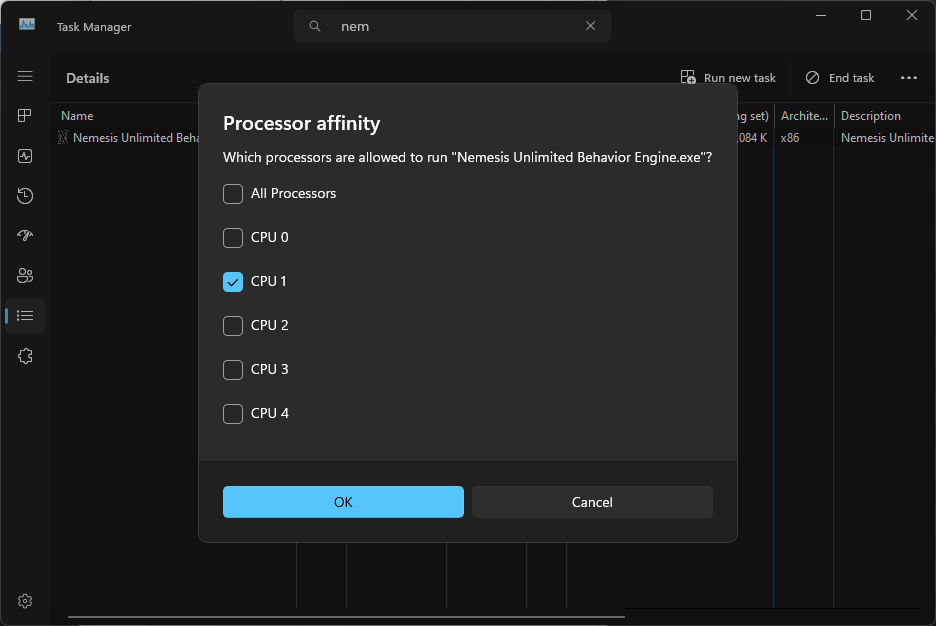This screenshot has height=626, width=936.
Task: Maximize the Task Manager window
Action: pyautogui.click(x=866, y=16)
